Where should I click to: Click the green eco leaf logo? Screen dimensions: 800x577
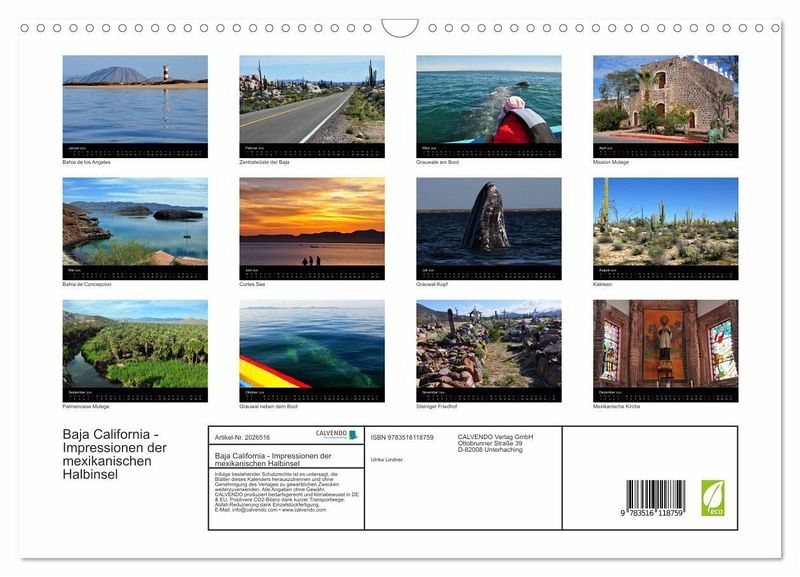click(x=712, y=497)
